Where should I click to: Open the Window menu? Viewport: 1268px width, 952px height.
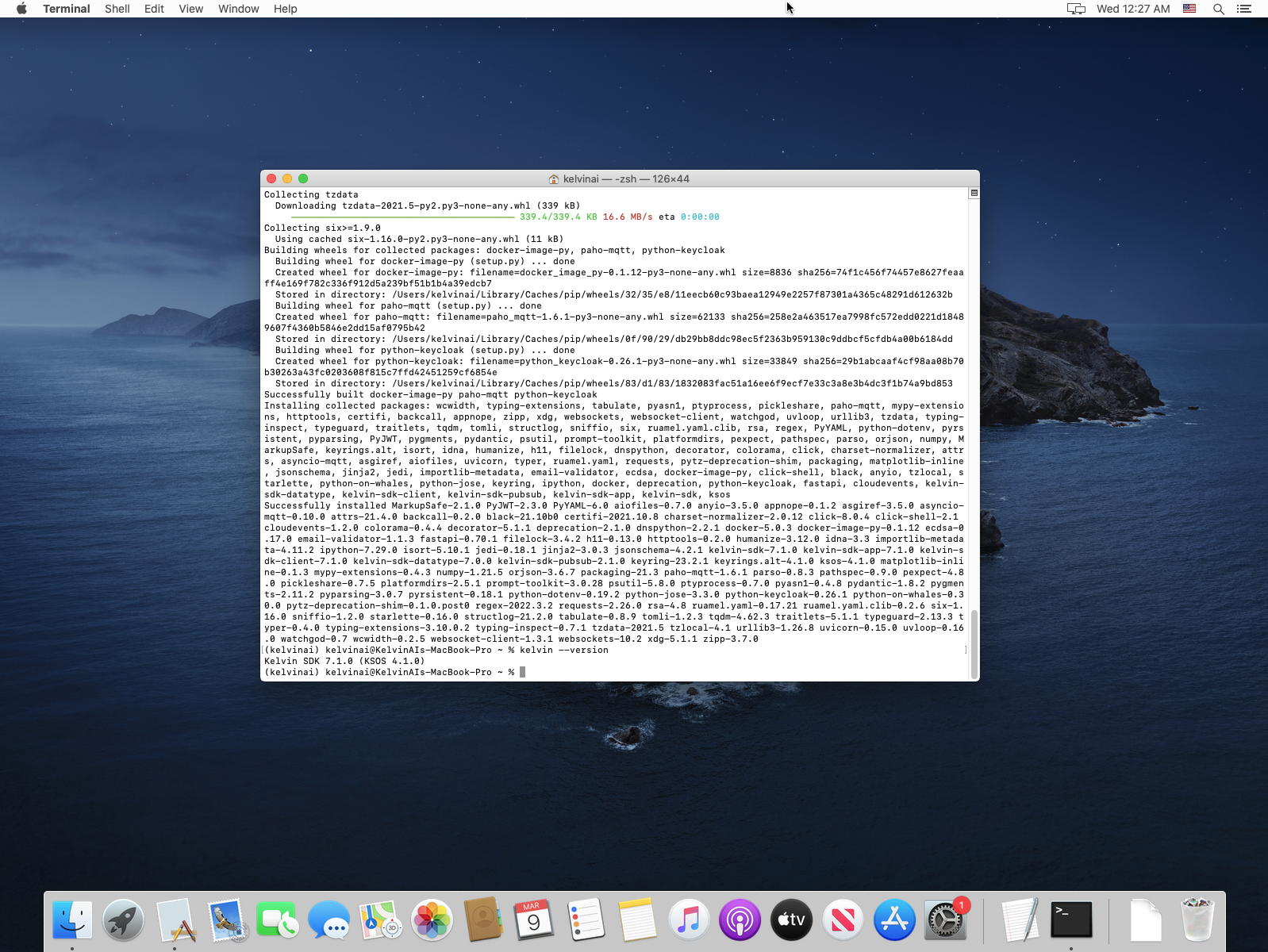238,9
